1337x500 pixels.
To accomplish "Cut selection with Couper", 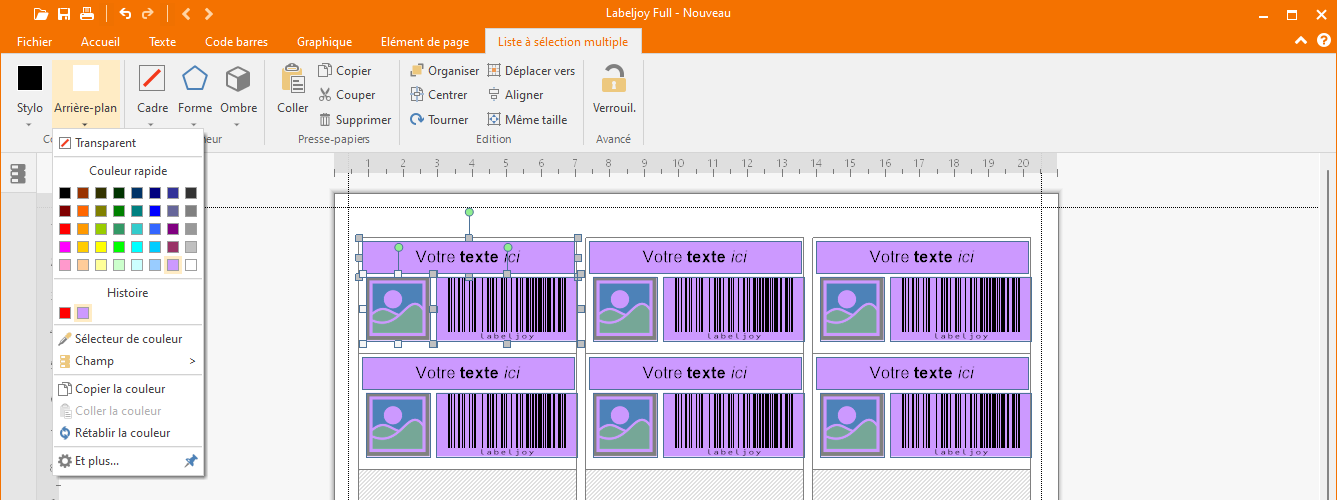I will click(347, 95).
